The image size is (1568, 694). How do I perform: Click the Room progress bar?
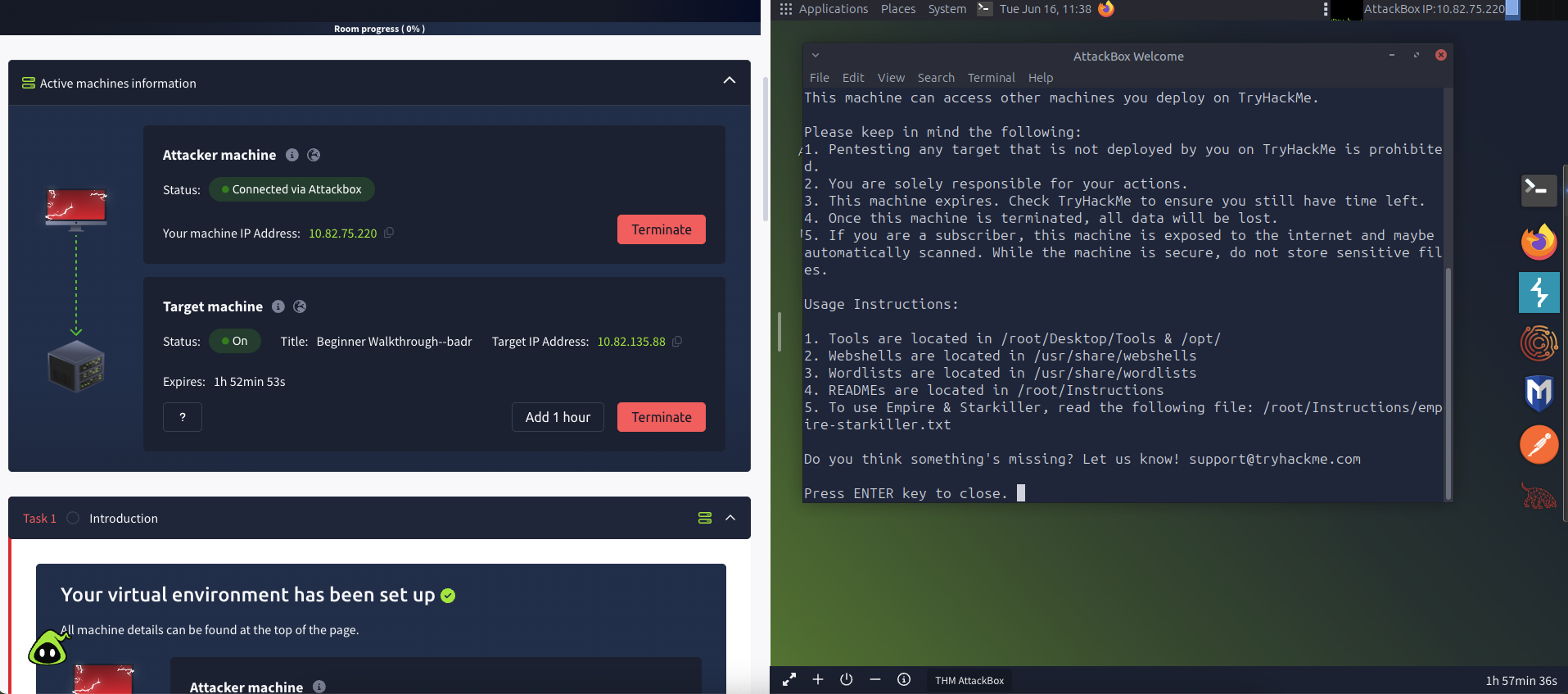380,28
